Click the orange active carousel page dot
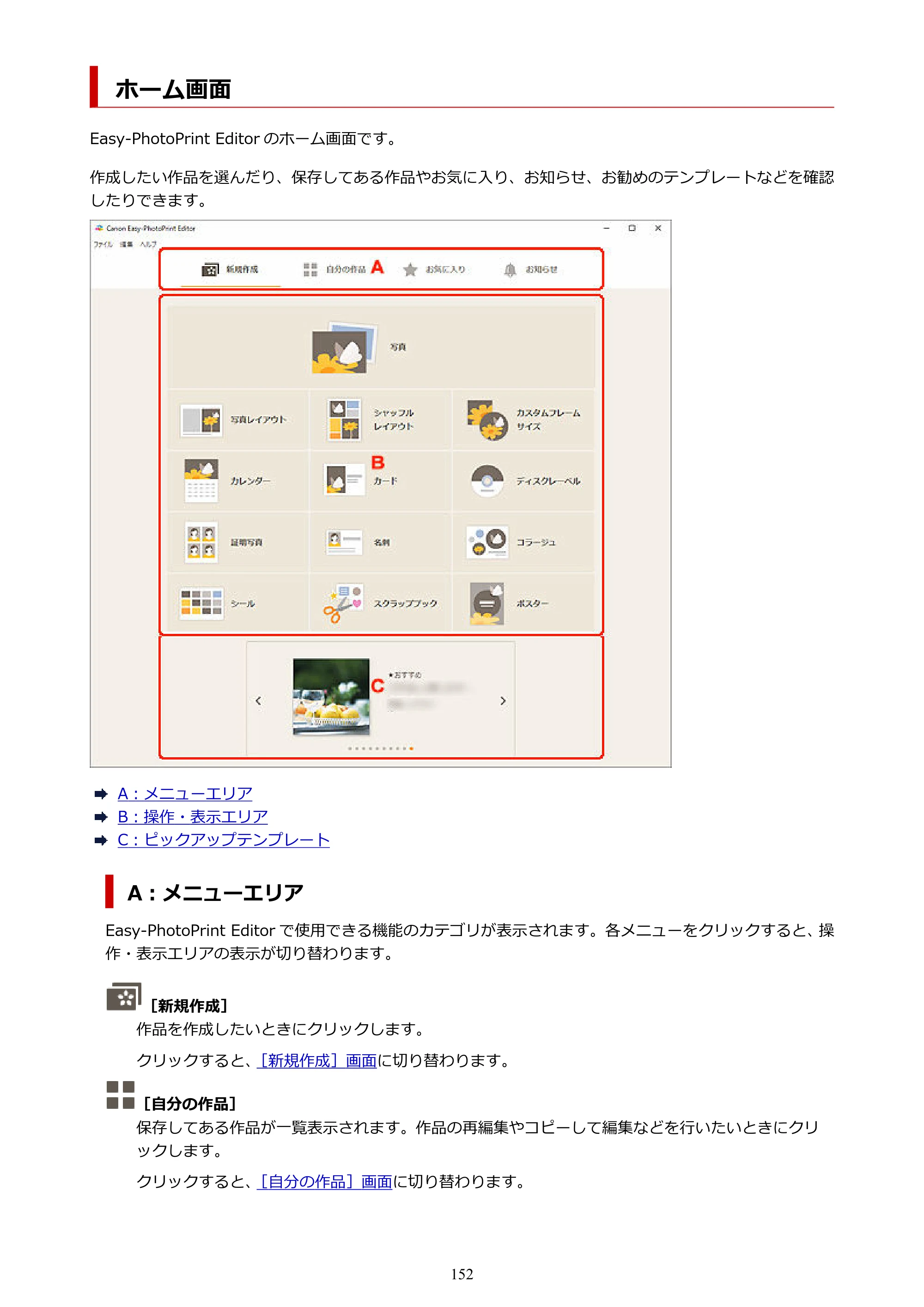Viewport: 924px width, 1307px height. tap(412, 748)
